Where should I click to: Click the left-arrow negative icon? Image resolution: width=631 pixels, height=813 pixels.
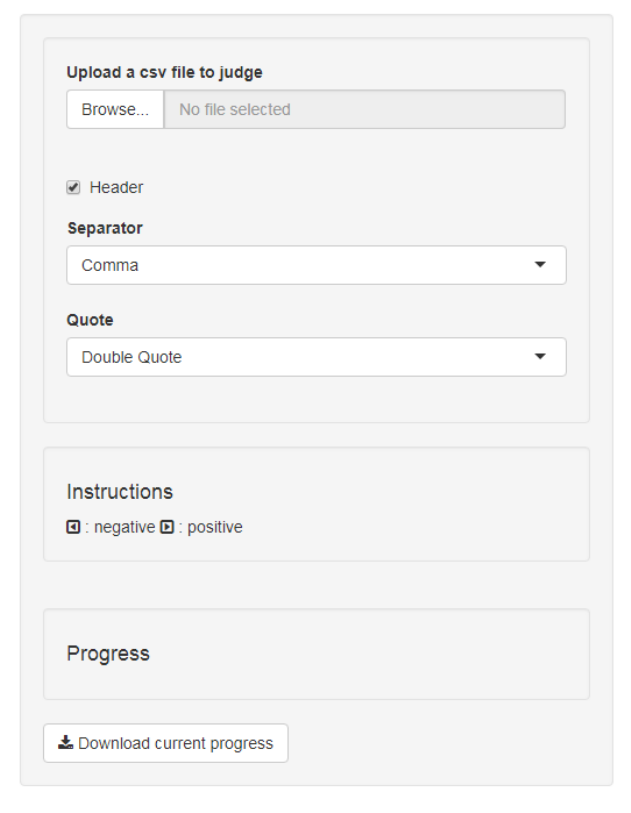73,527
